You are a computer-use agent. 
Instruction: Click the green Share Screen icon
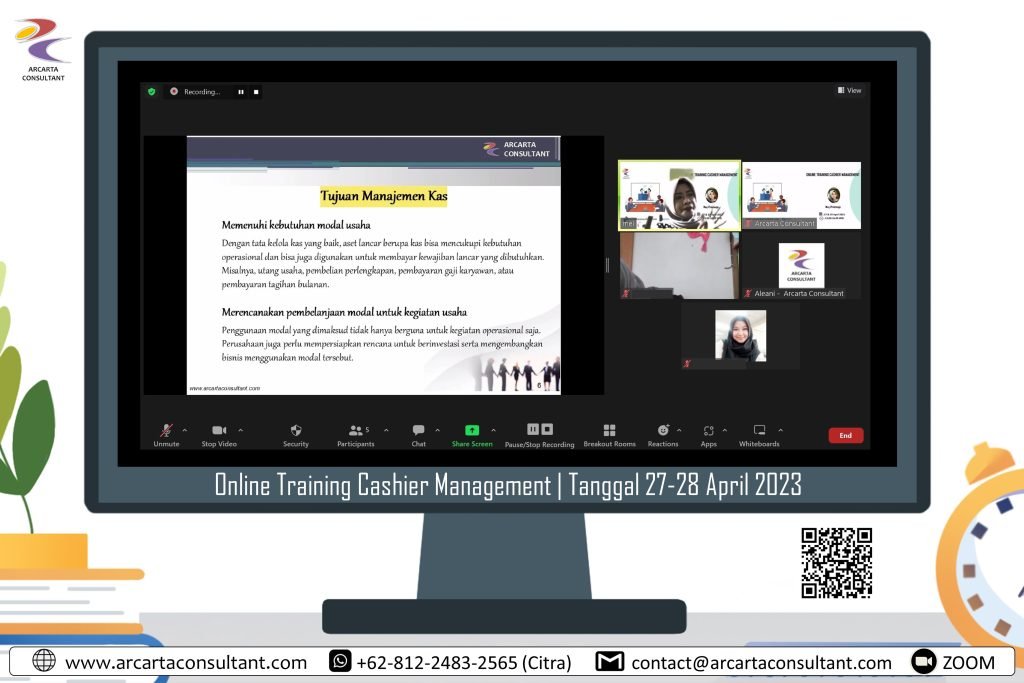click(x=472, y=430)
